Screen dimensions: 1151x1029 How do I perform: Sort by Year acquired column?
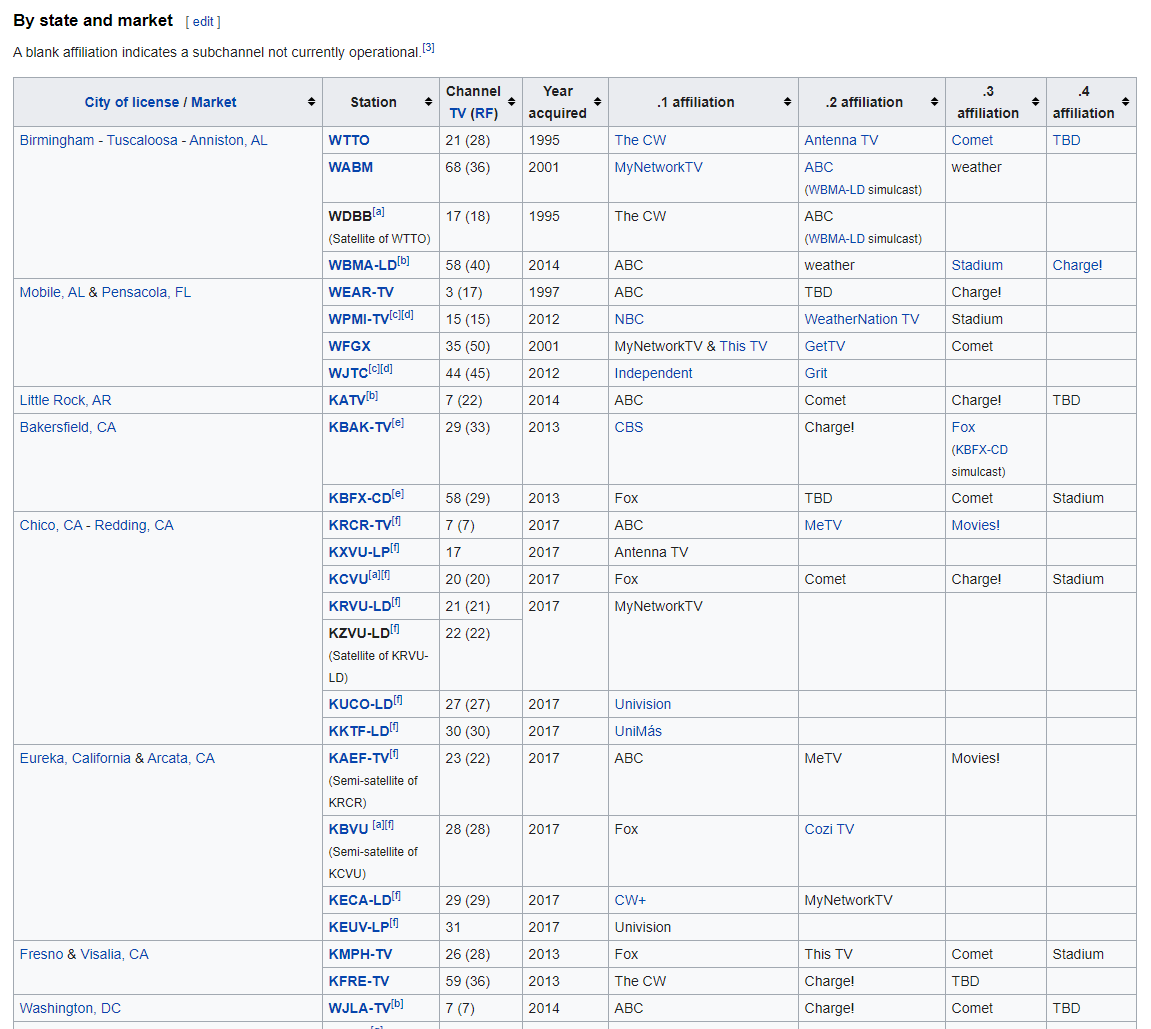point(598,102)
